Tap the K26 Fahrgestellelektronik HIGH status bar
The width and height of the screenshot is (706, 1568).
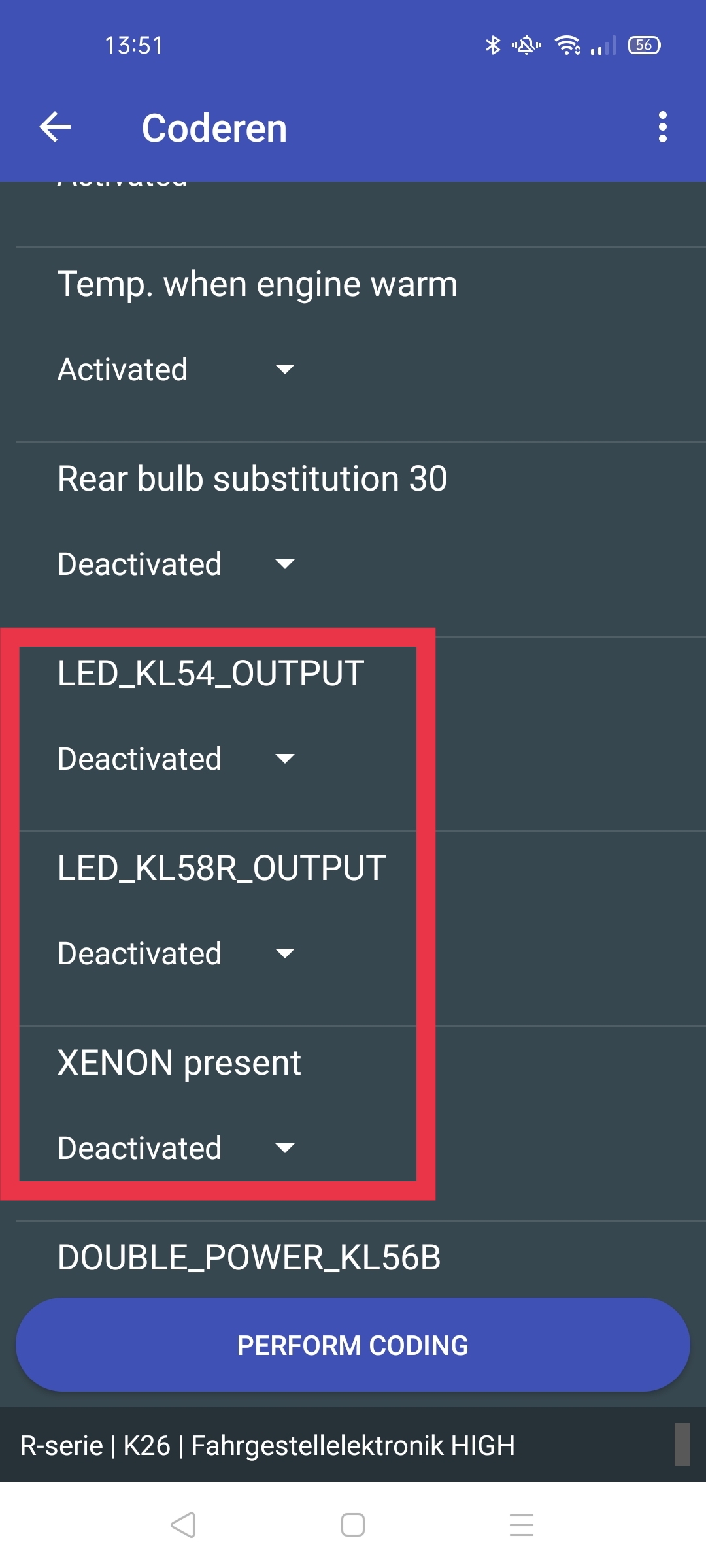pos(268,1445)
